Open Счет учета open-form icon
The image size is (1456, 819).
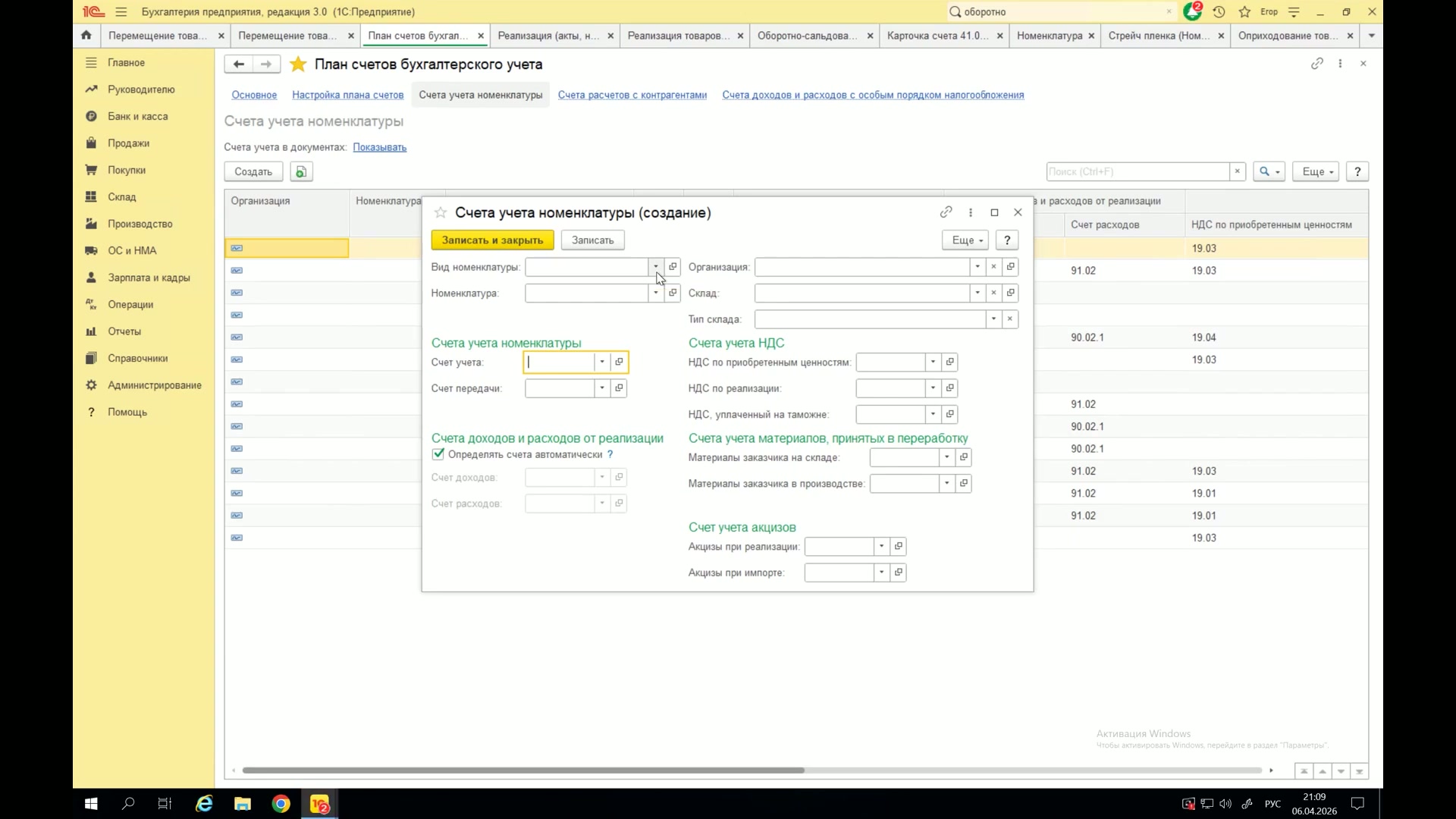[620, 362]
